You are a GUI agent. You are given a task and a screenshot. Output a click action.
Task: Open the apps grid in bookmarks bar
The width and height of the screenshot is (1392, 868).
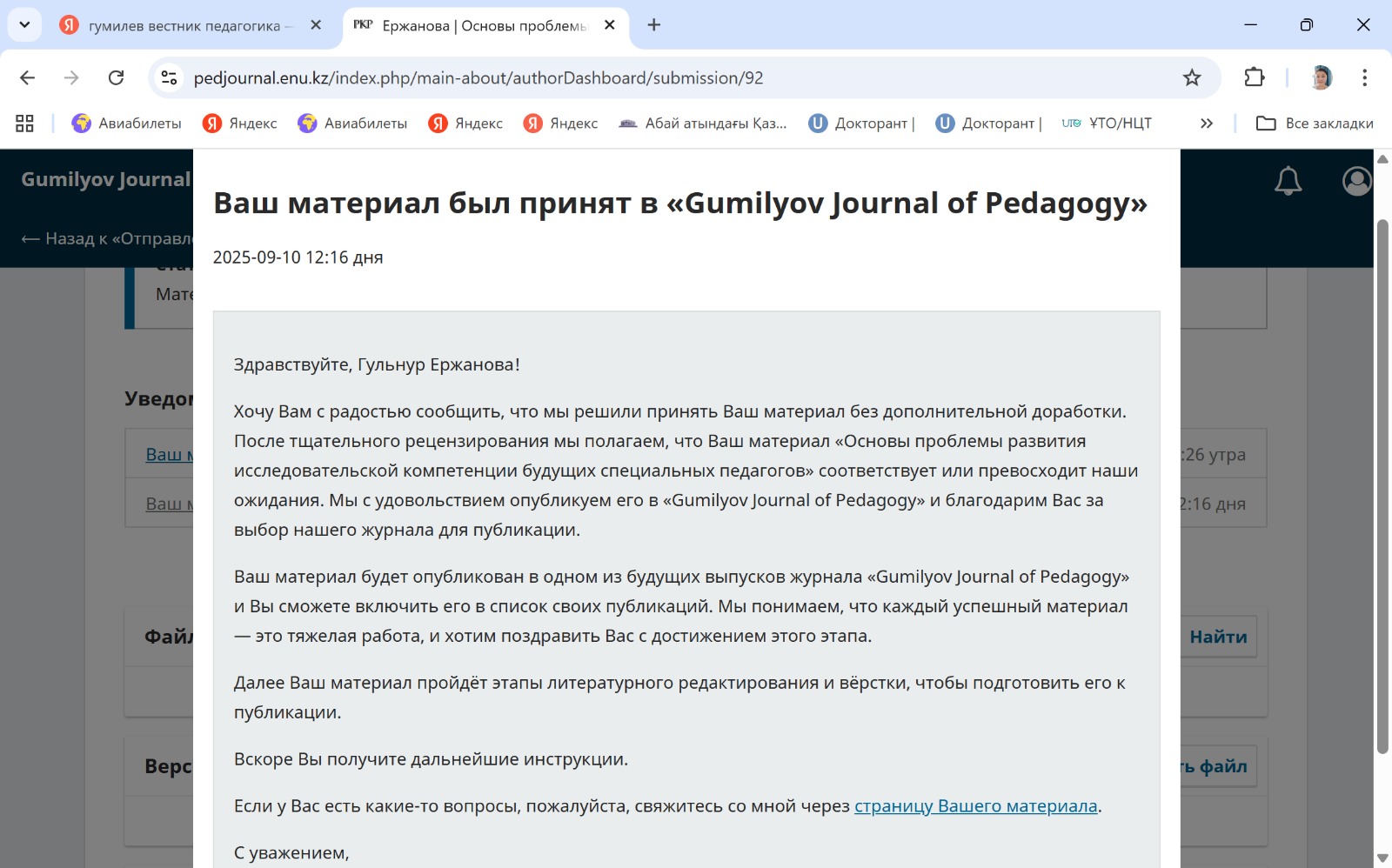24,124
